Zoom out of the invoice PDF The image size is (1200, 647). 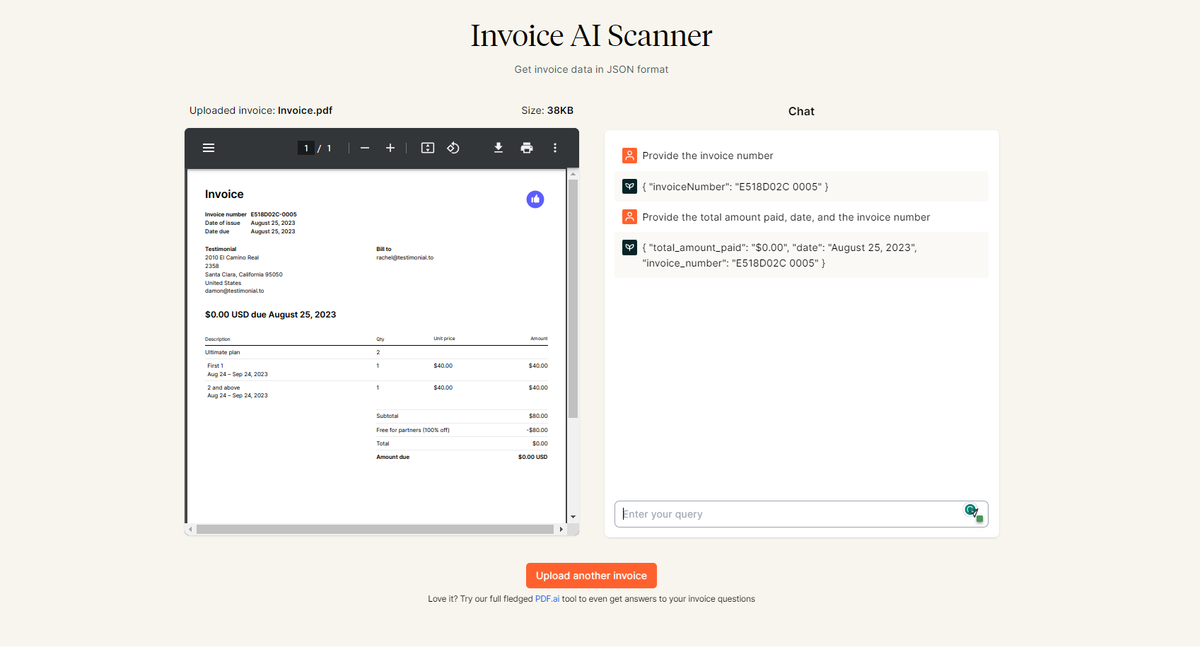365,147
